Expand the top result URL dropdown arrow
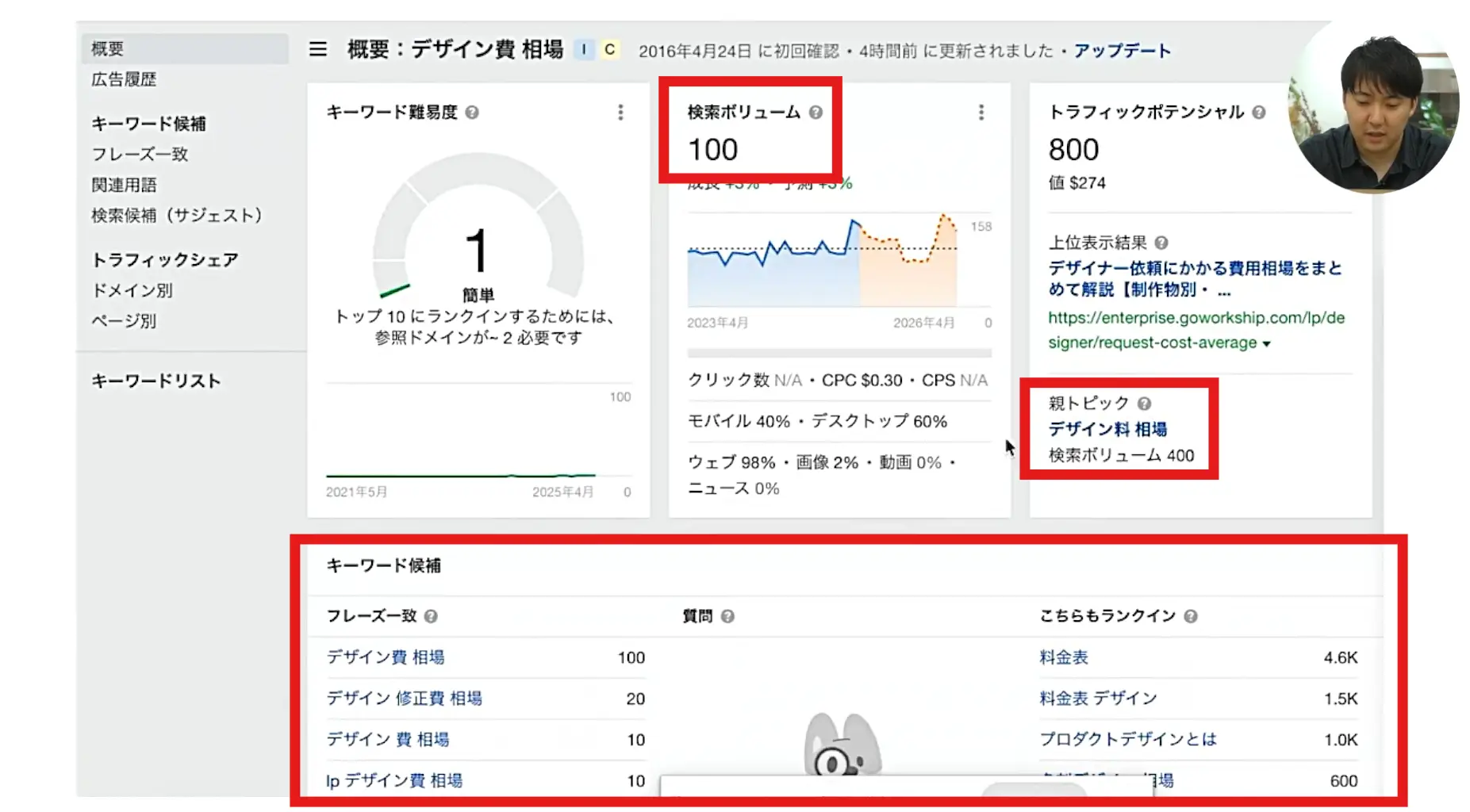Screen dimensions: 1470x812 click(x=1266, y=344)
